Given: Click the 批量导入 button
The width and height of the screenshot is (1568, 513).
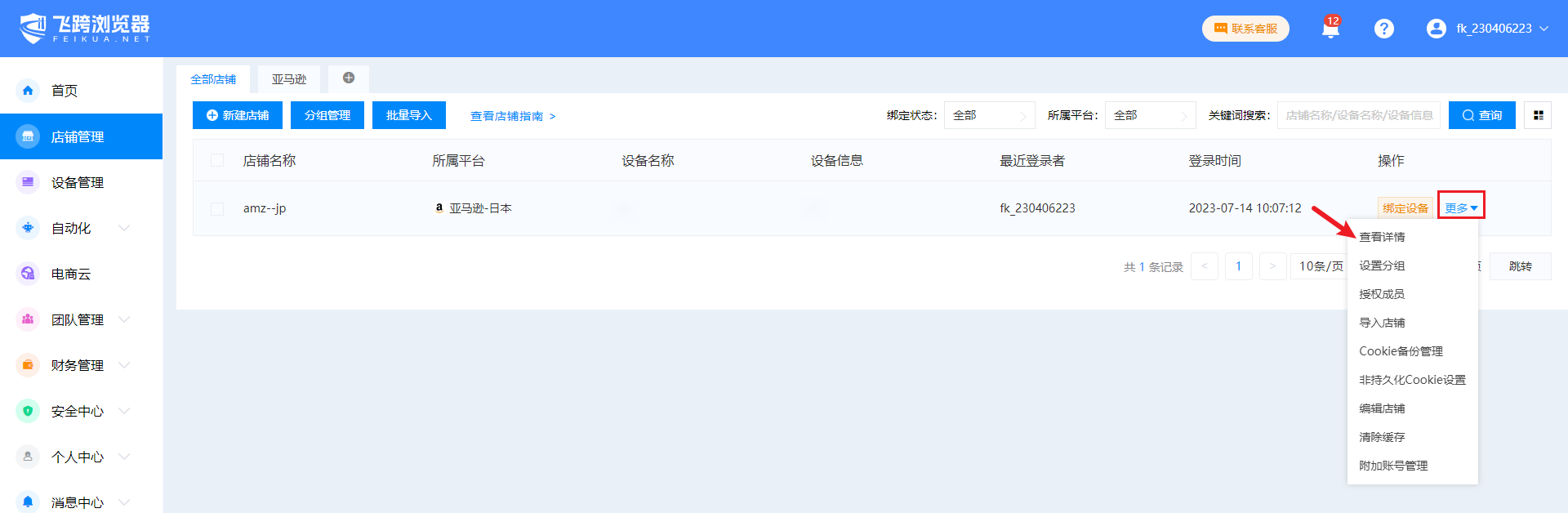Looking at the screenshot, I should pos(409,115).
